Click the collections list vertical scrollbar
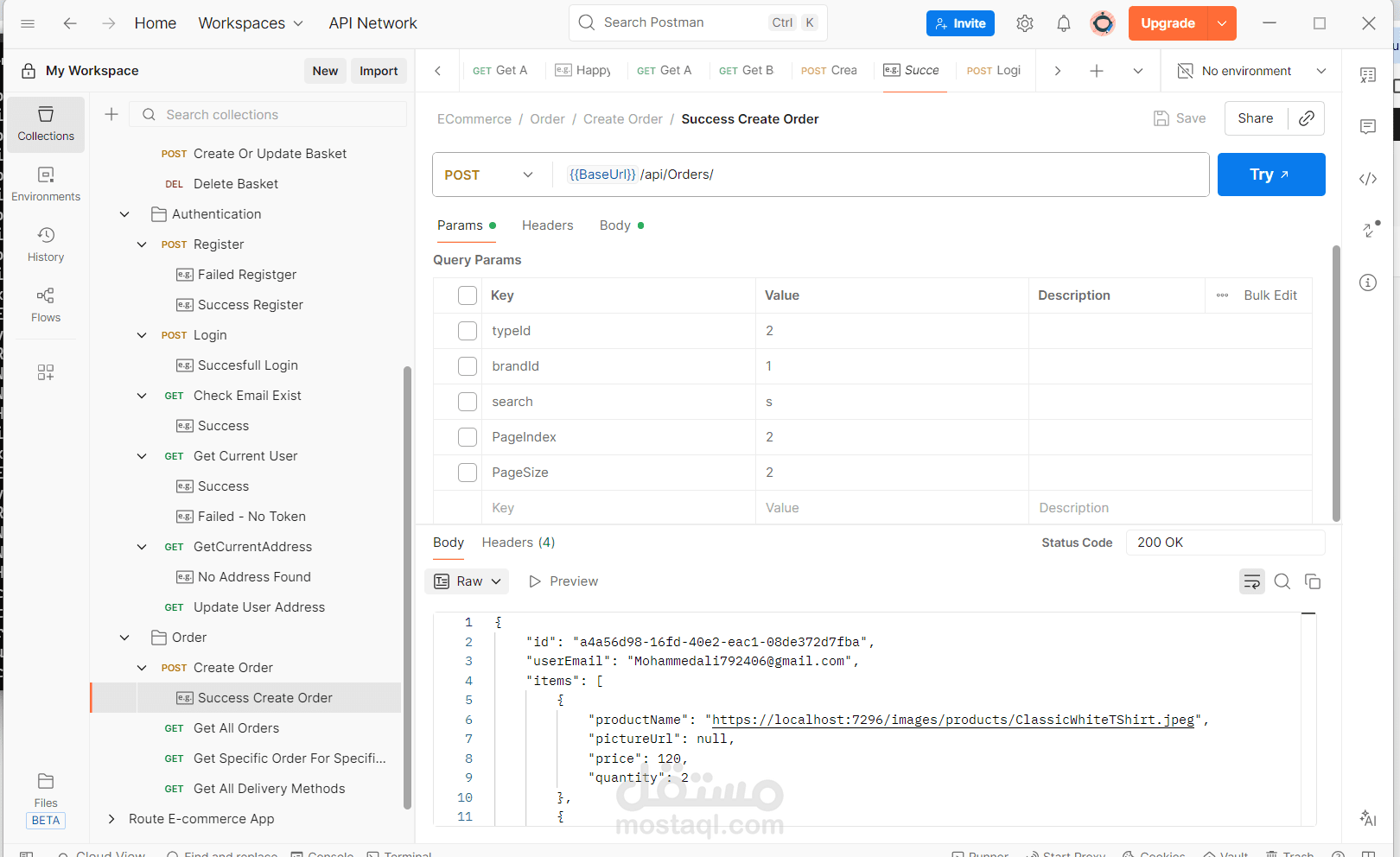Screen dimensions: 1400x857 tap(407, 587)
